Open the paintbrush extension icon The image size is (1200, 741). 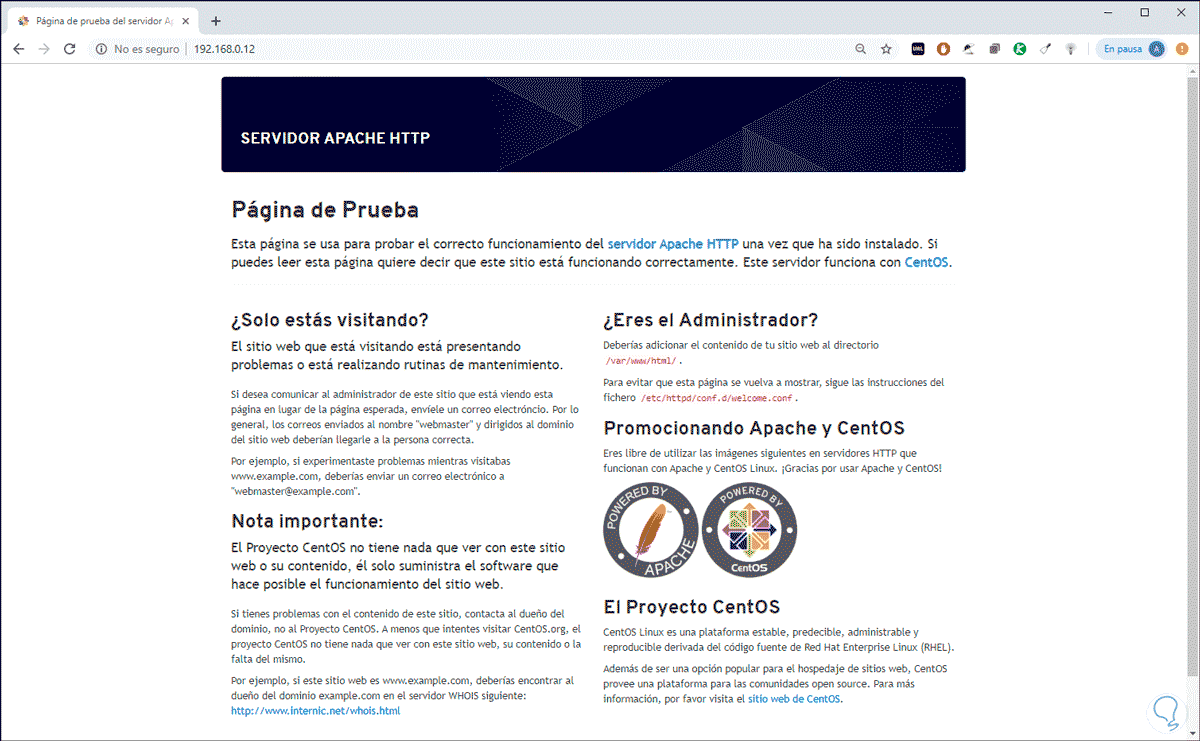1045,49
